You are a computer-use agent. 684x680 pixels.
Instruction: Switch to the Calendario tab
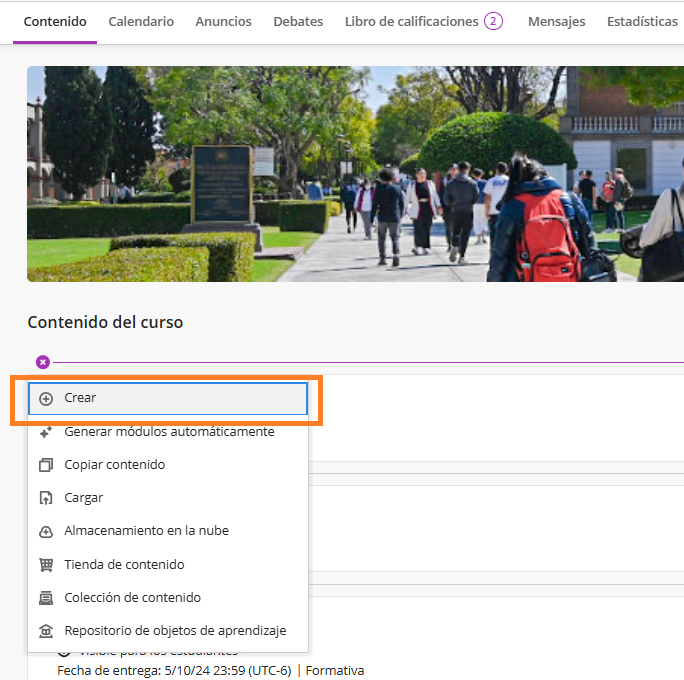pos(141,22)
